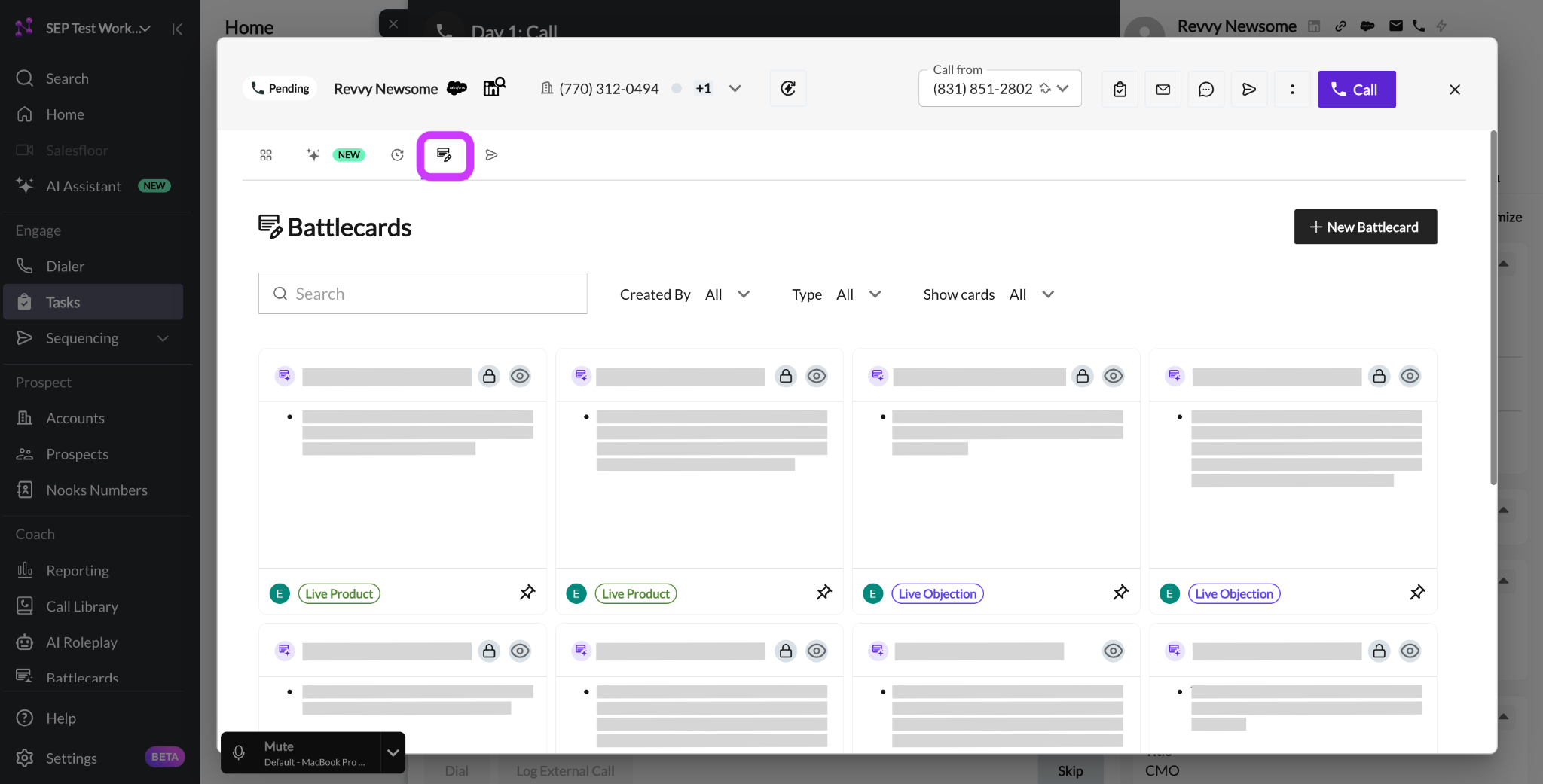1543x784 pixels.
Task: Click the Salesforce cloud icon beside prospect name
Action: (x=457, y=88)
